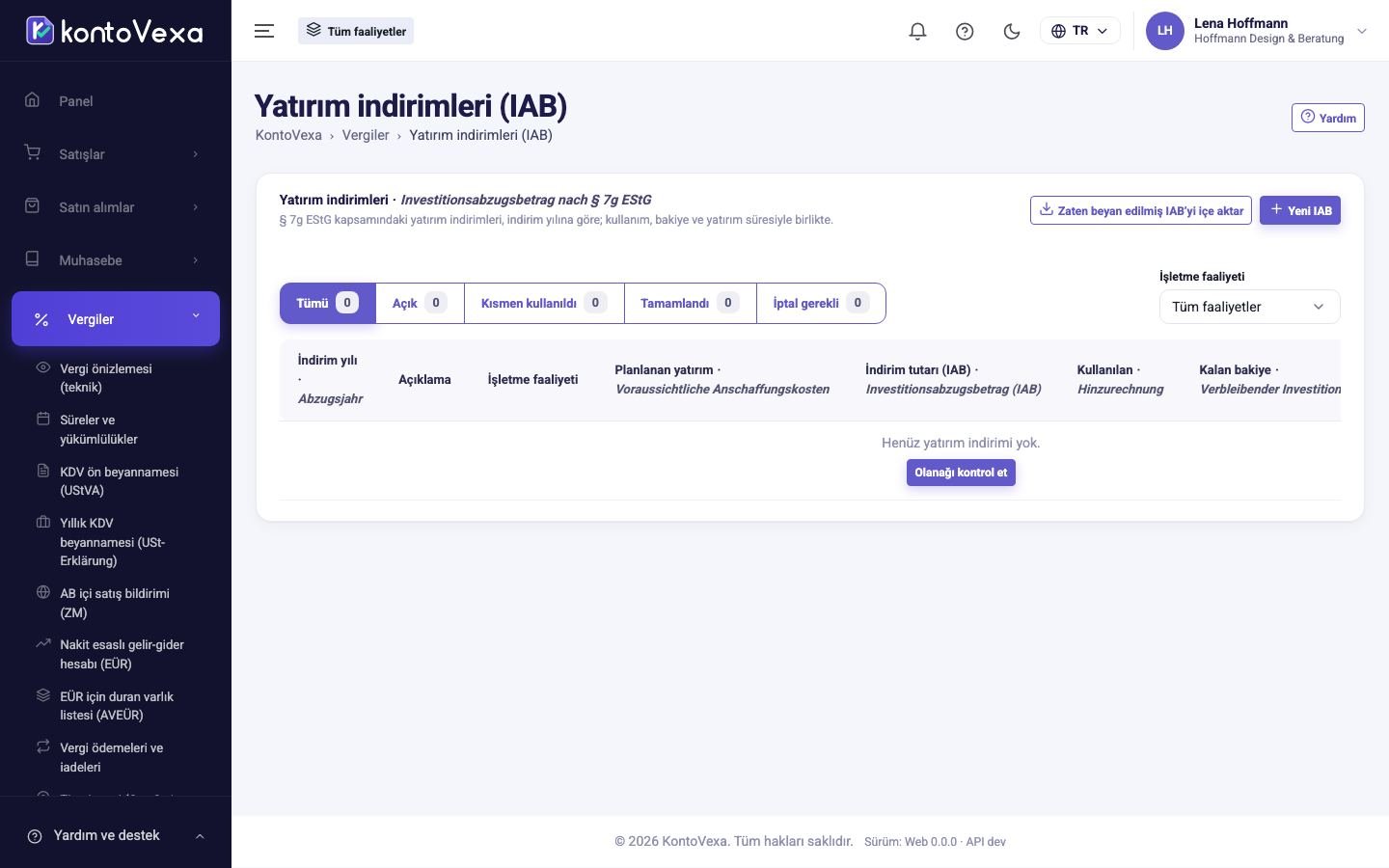Switch to dark mode with moon icon
Viewport: 1389px width, 868px height.
tap(1012, 31)
